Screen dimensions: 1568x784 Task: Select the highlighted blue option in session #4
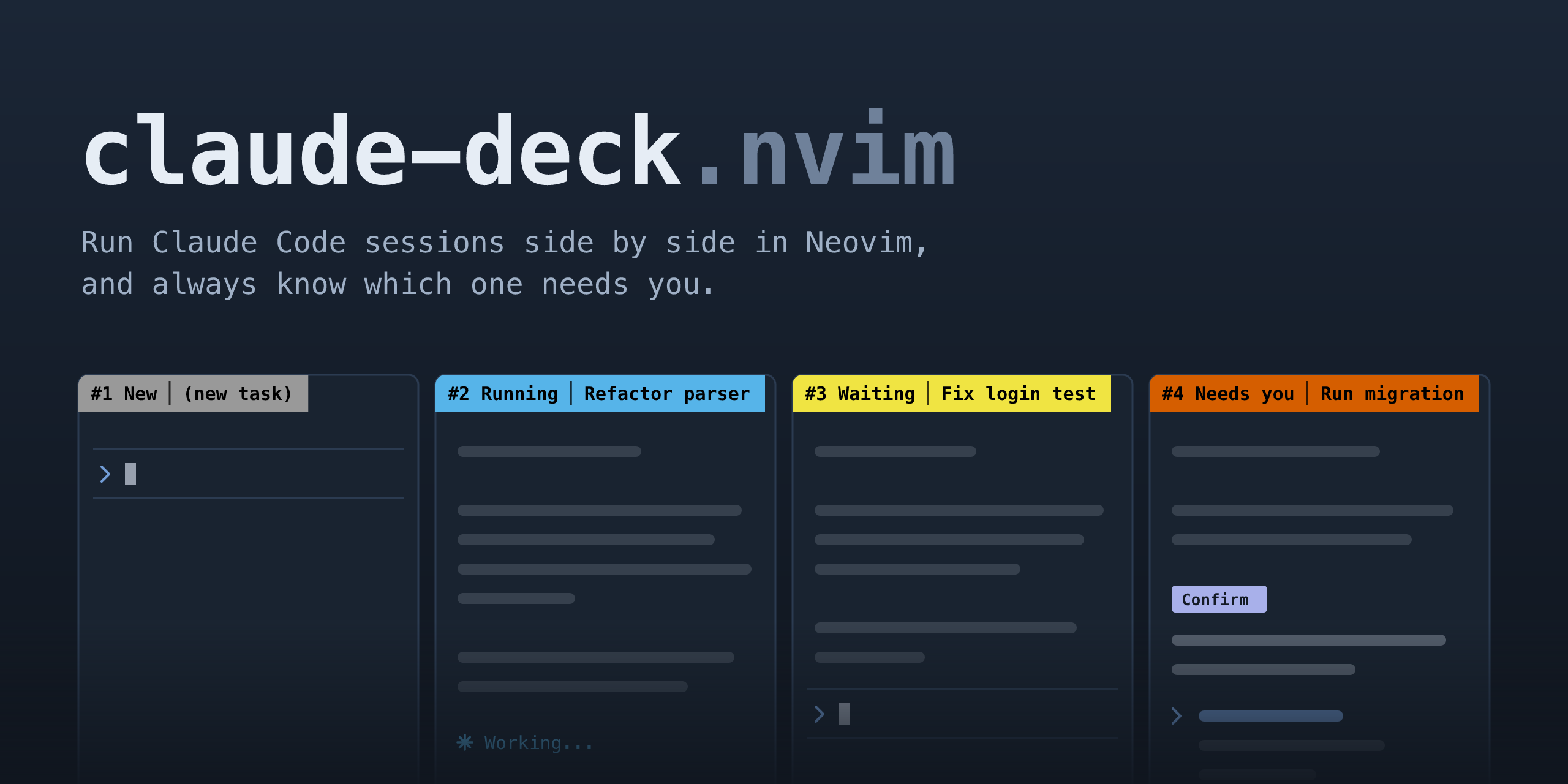[1270, 716]
